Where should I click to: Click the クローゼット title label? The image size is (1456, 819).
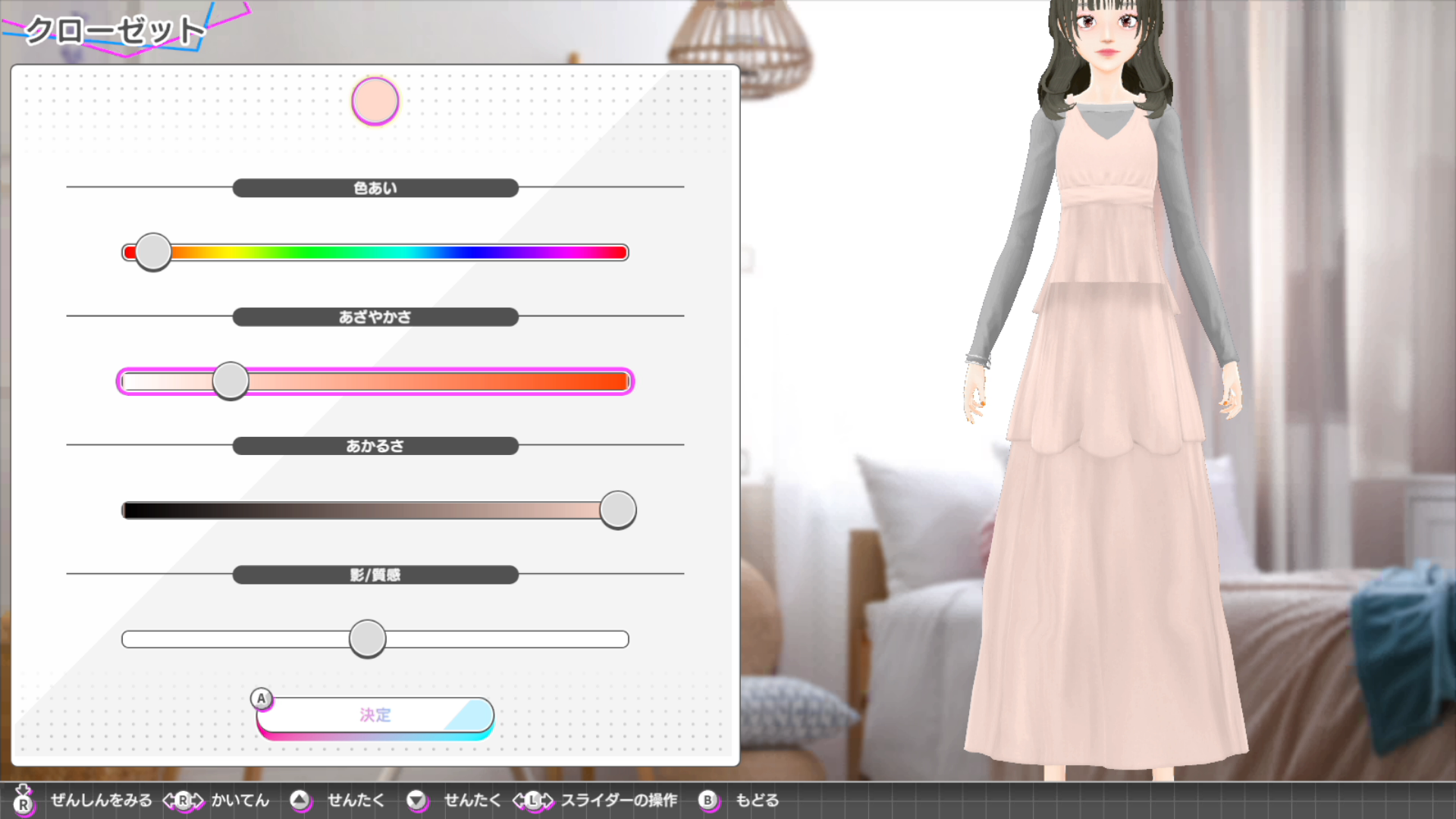pyautogui.click(x=115, y=31)
